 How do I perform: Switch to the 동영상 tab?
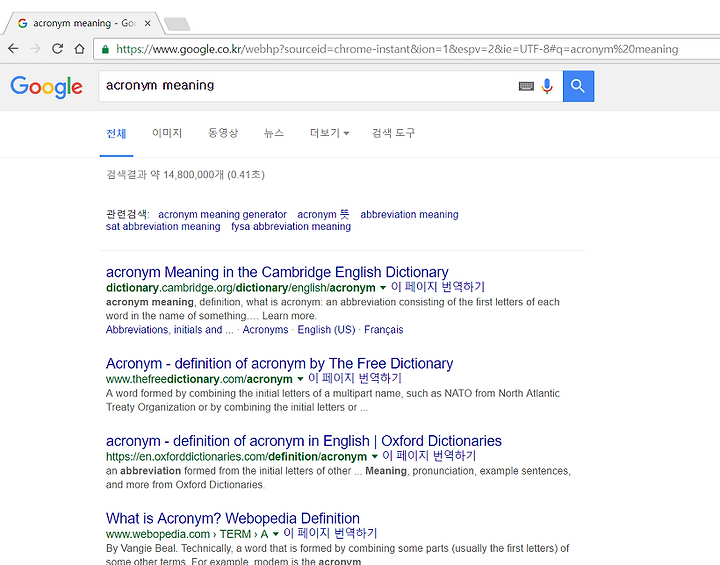[x=223, y=133]
